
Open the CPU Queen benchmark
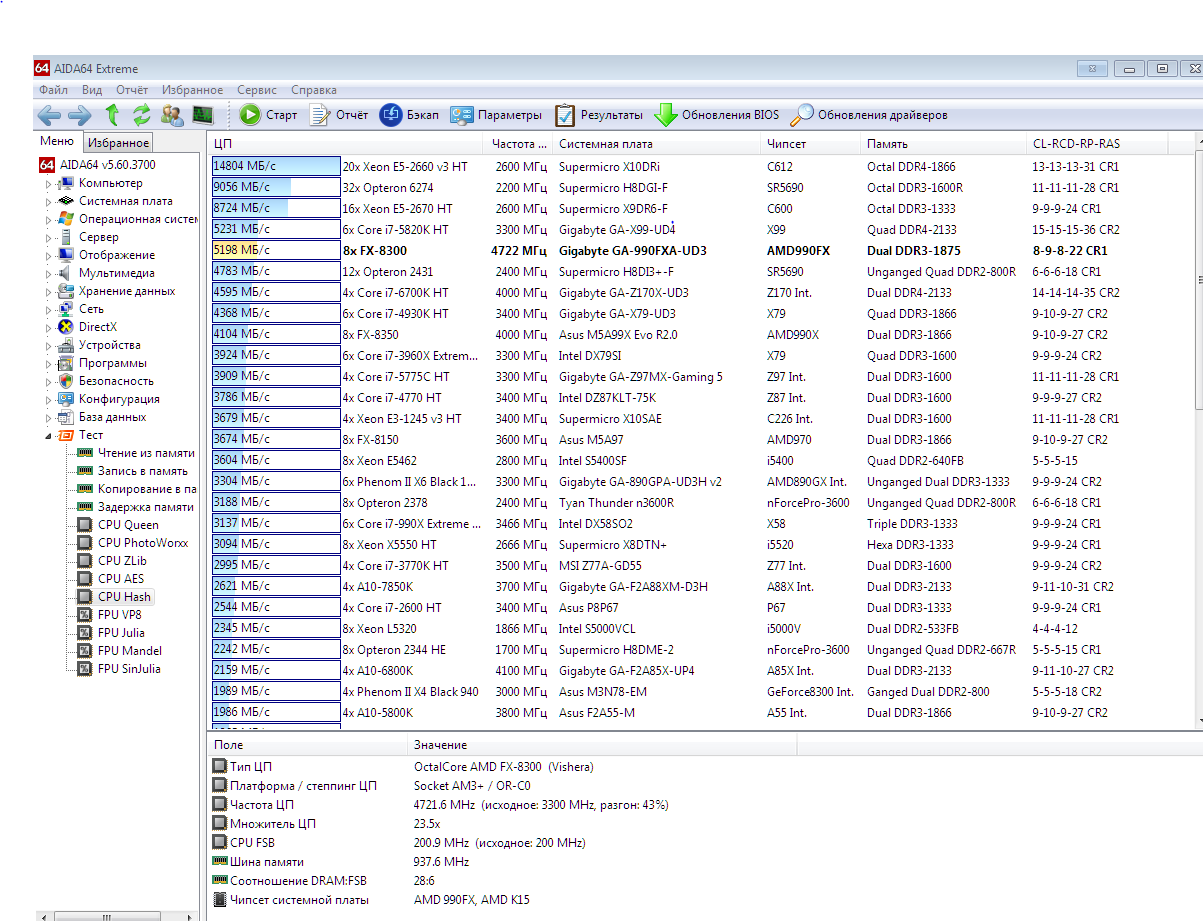point(128,525)
